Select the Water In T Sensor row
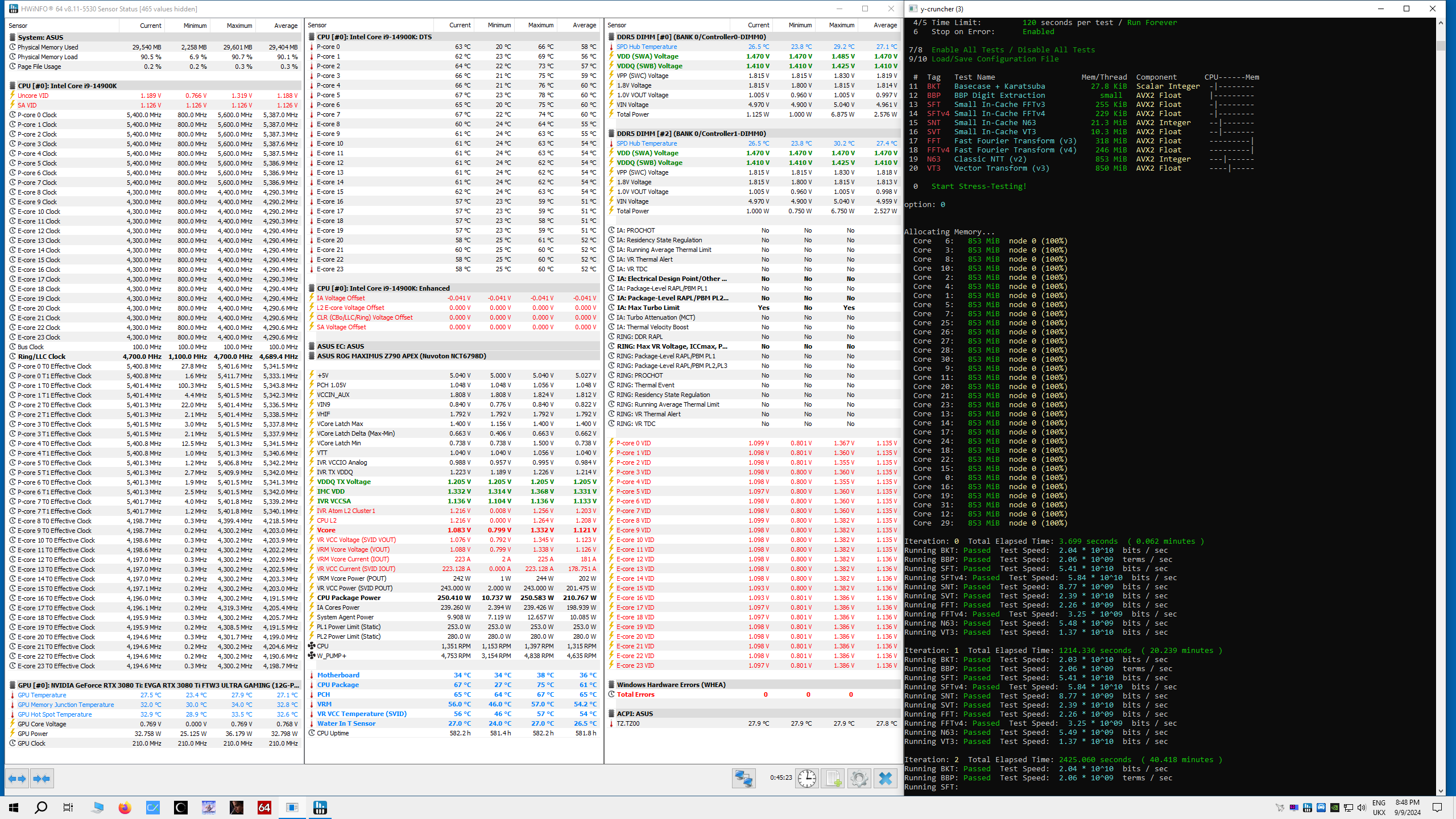 [x=454, y=723]
